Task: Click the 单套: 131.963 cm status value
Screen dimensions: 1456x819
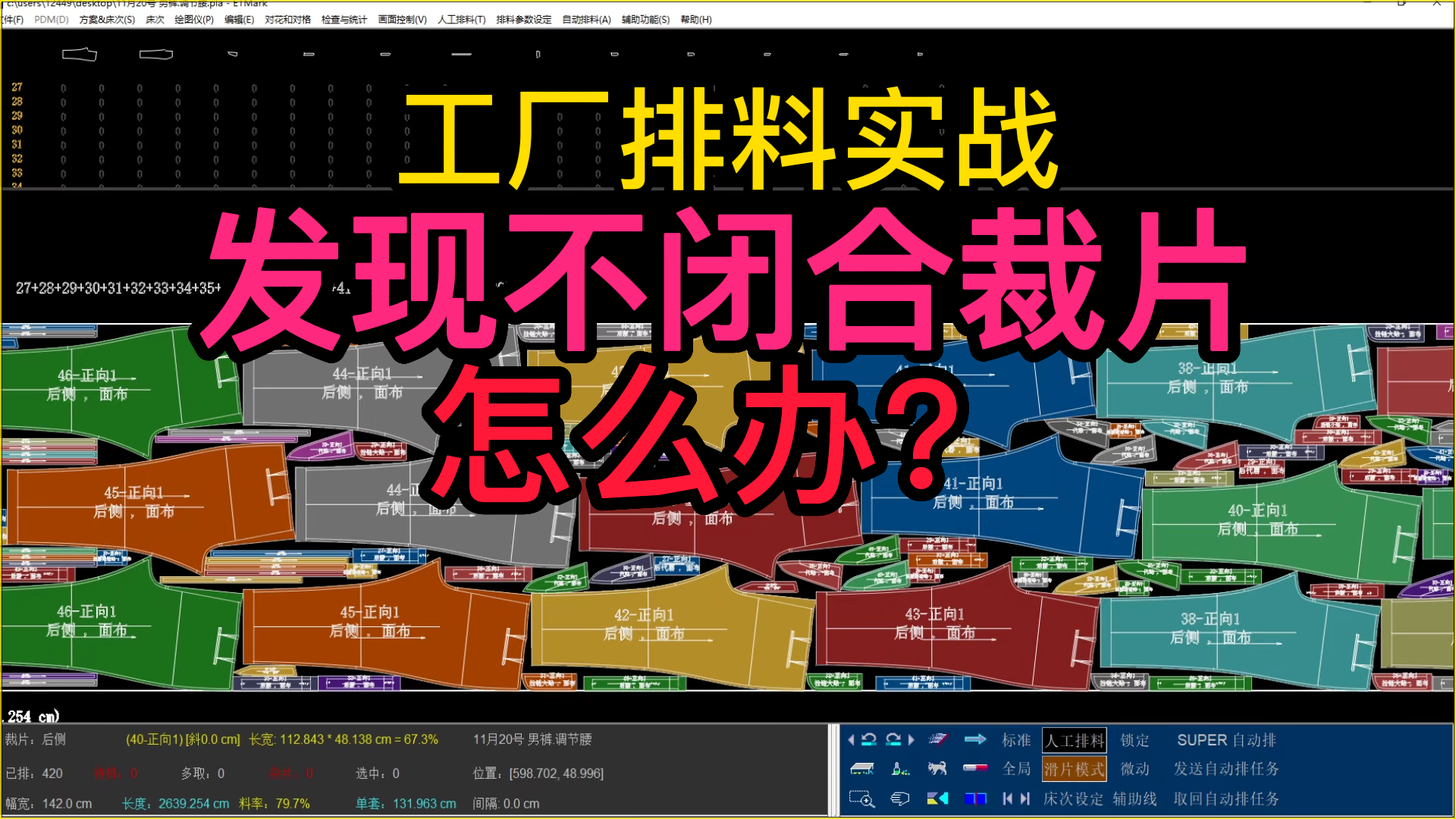Action: [x=406, y=804]
